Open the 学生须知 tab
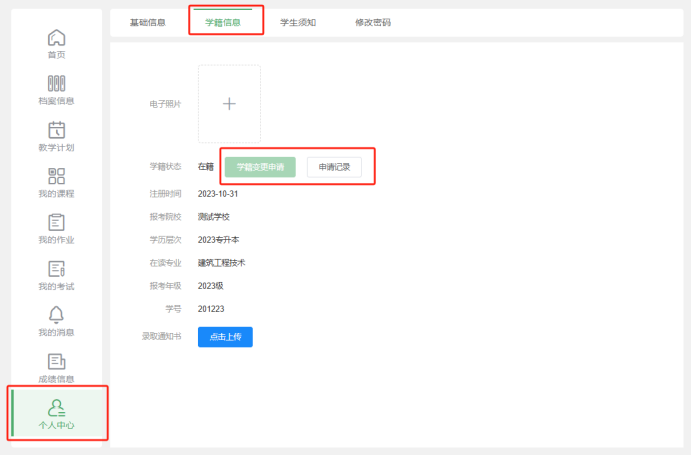691x456 pixels. pos(298,22)
